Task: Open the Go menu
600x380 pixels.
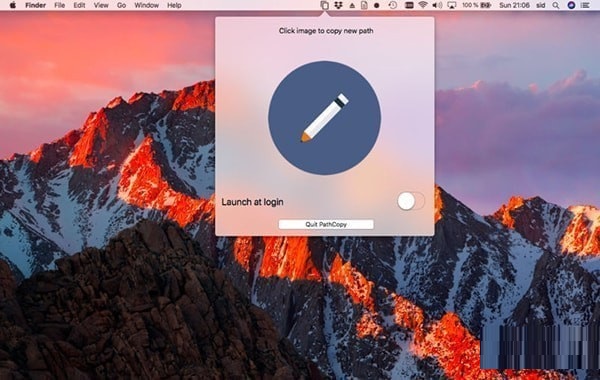Action: pos(121,5)
